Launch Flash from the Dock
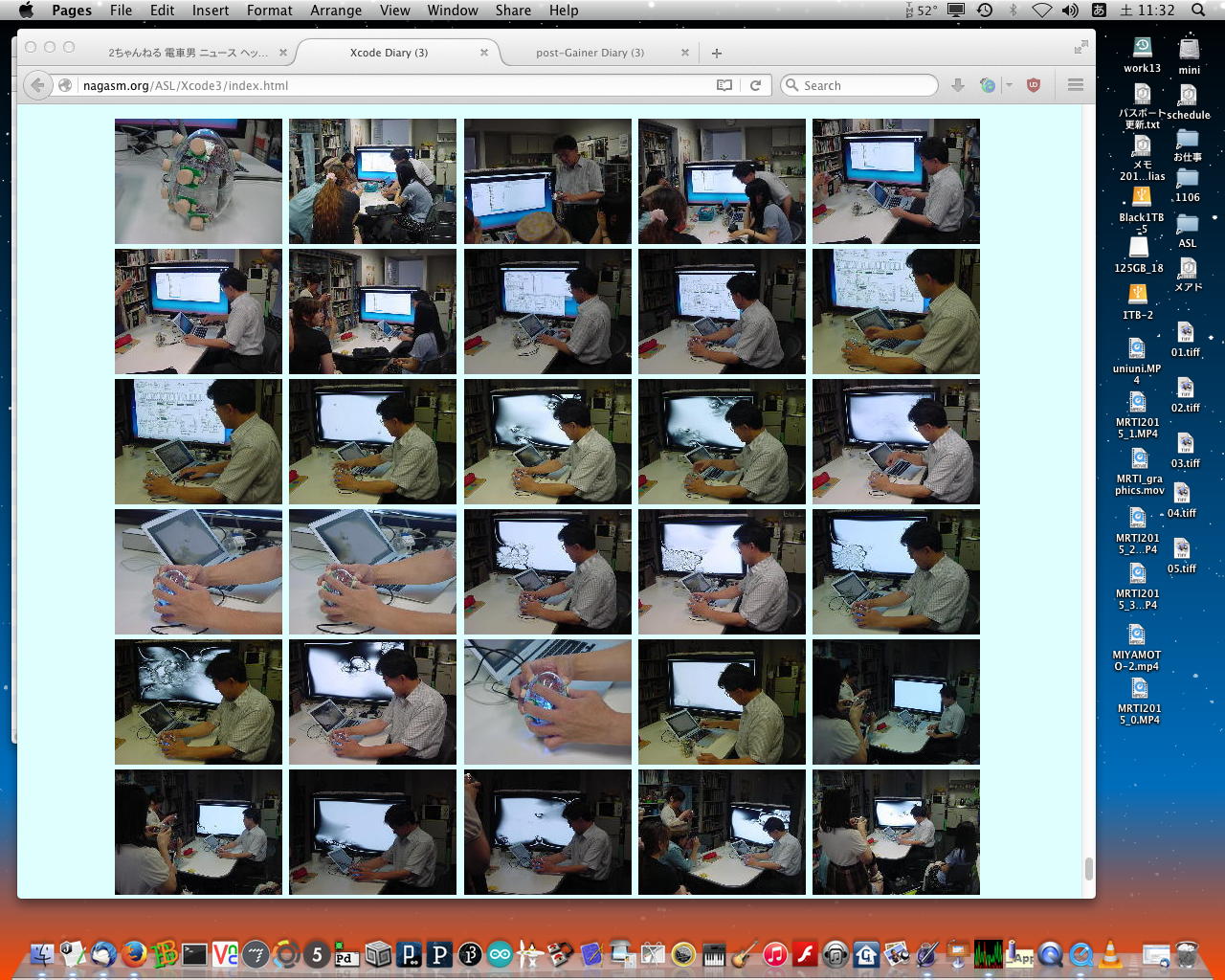 [806, 953]
